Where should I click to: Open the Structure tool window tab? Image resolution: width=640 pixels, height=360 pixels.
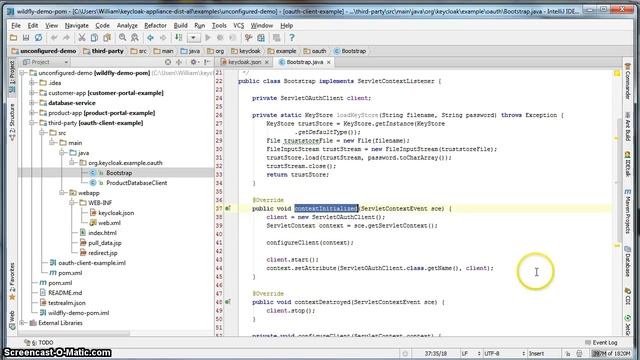(12, 122)
